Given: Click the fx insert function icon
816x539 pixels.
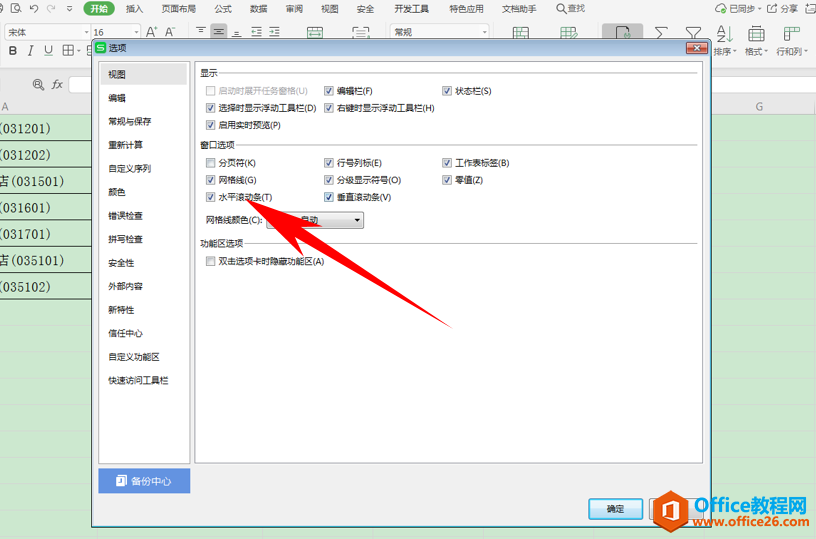Looking at the screenshot, I should point(57,84).
